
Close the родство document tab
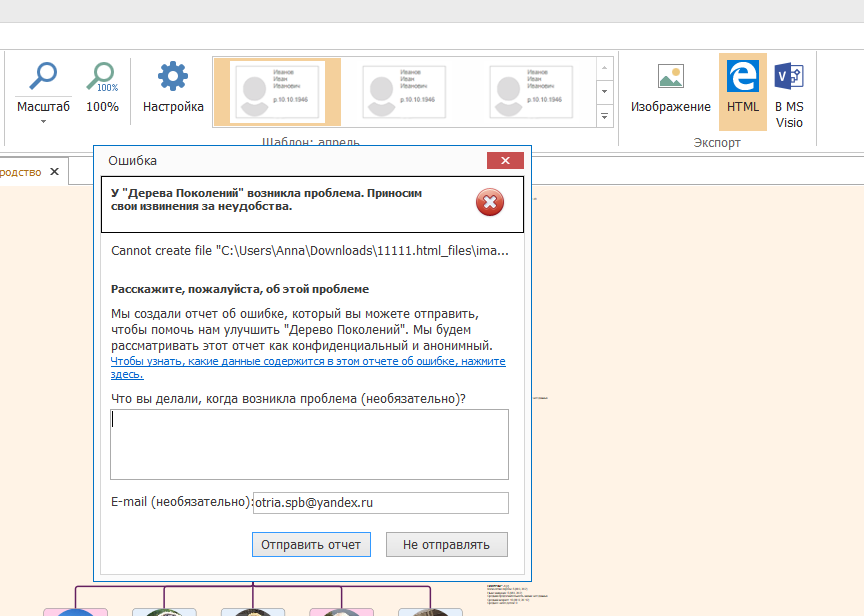click(55, 172)
